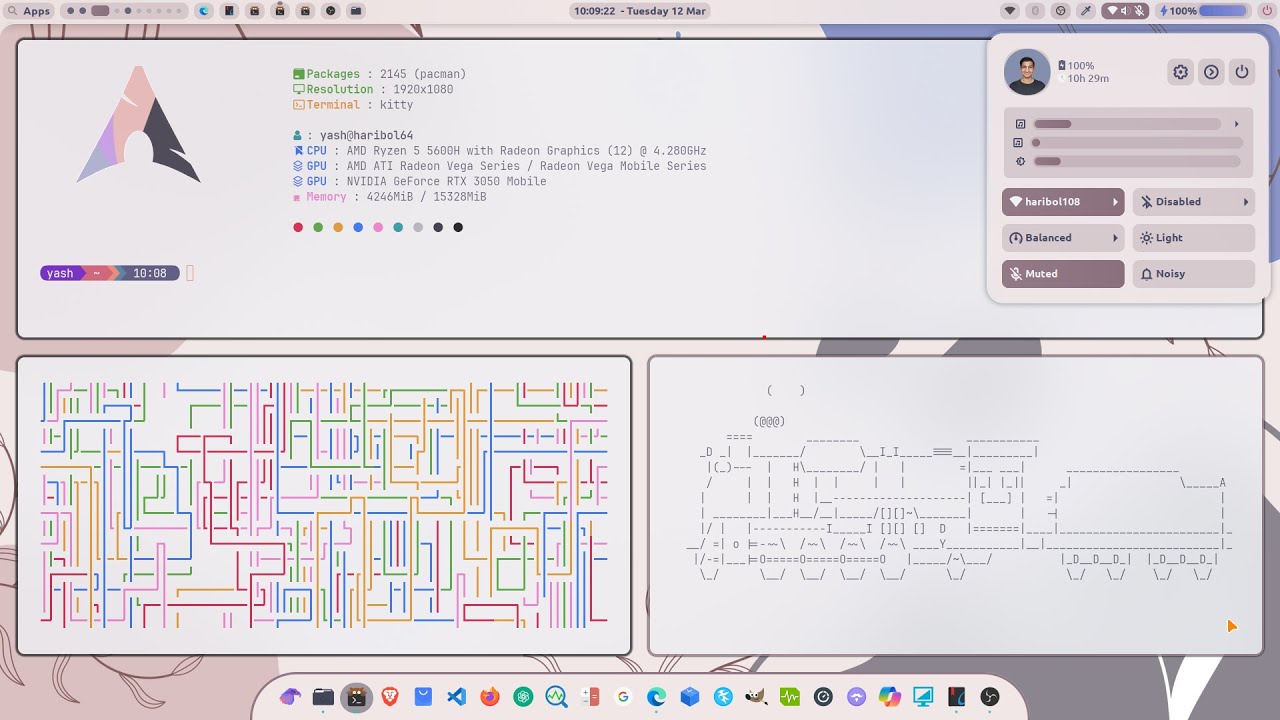Image resolution: width=1280 pixels, height=720 pixels.
Task: Click the Resolution 1920x1080 line
Action: (372, 89)
